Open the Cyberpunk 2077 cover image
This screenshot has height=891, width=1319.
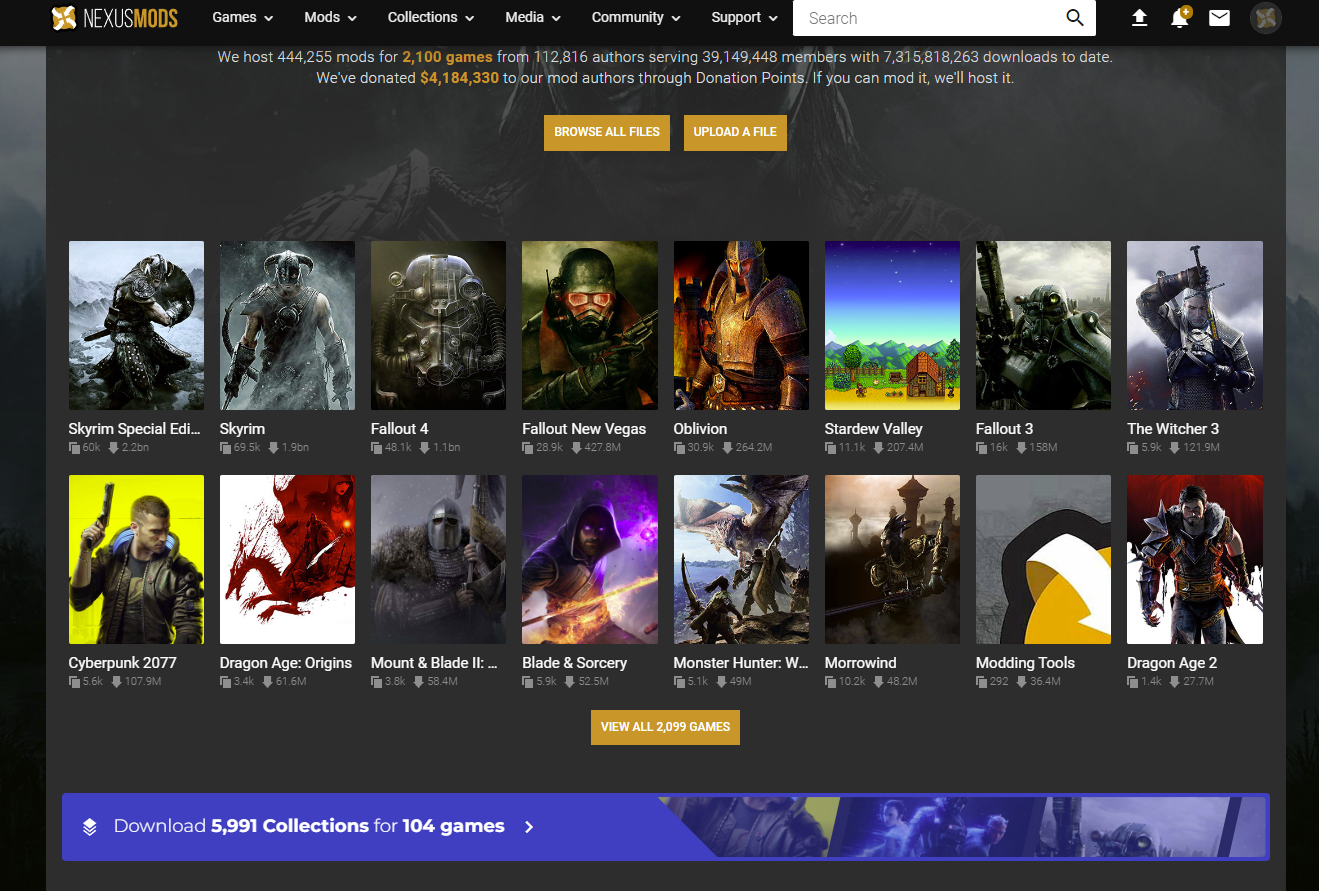pos(136,559)
